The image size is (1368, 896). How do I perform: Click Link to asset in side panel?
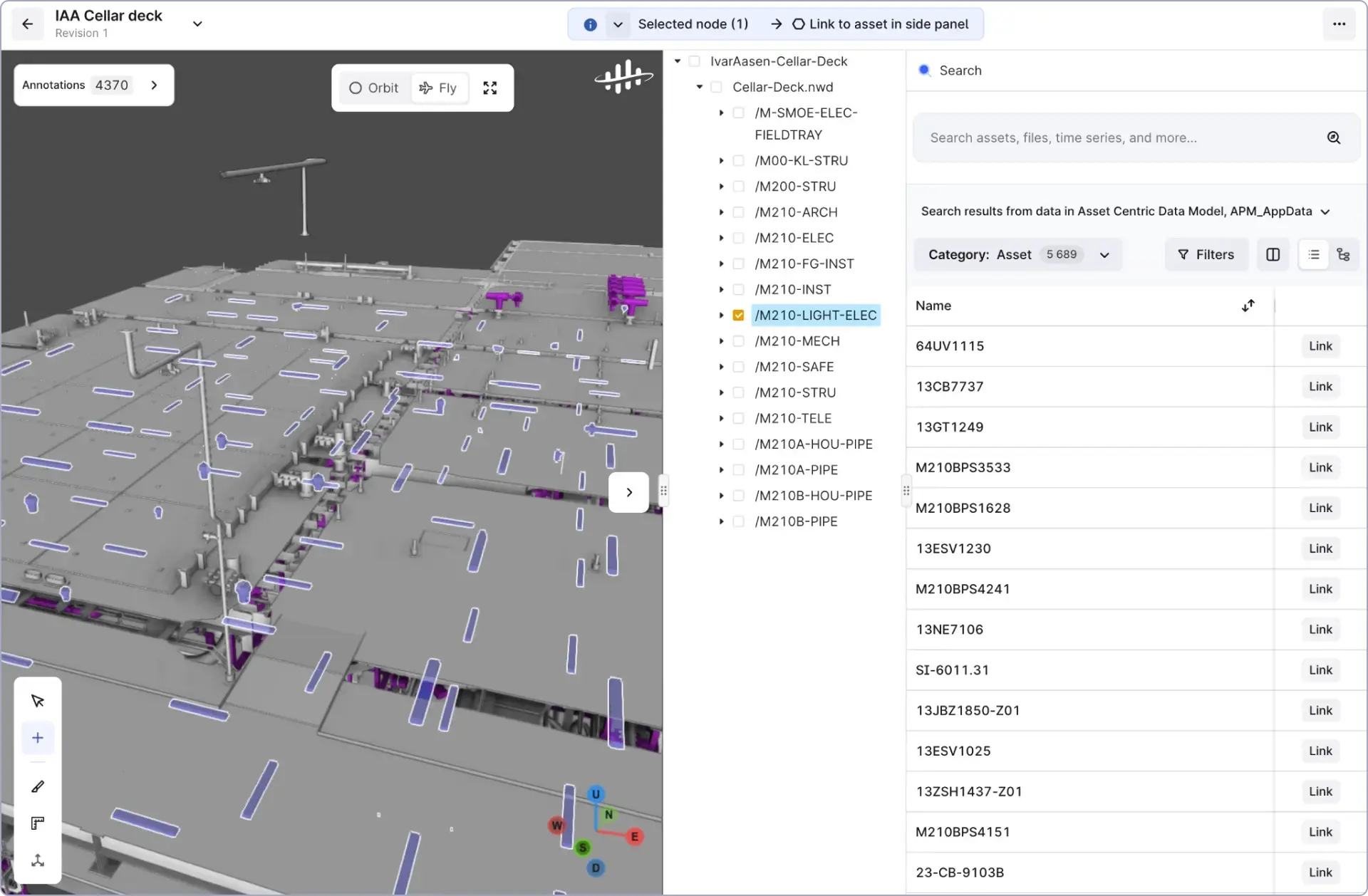(880, 24)
